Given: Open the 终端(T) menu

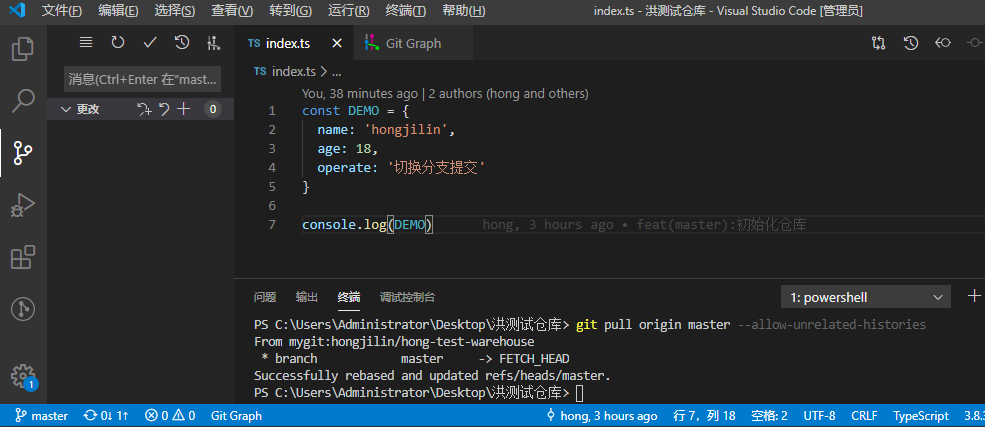Looking at the screenshot, I should coord(405,11).
